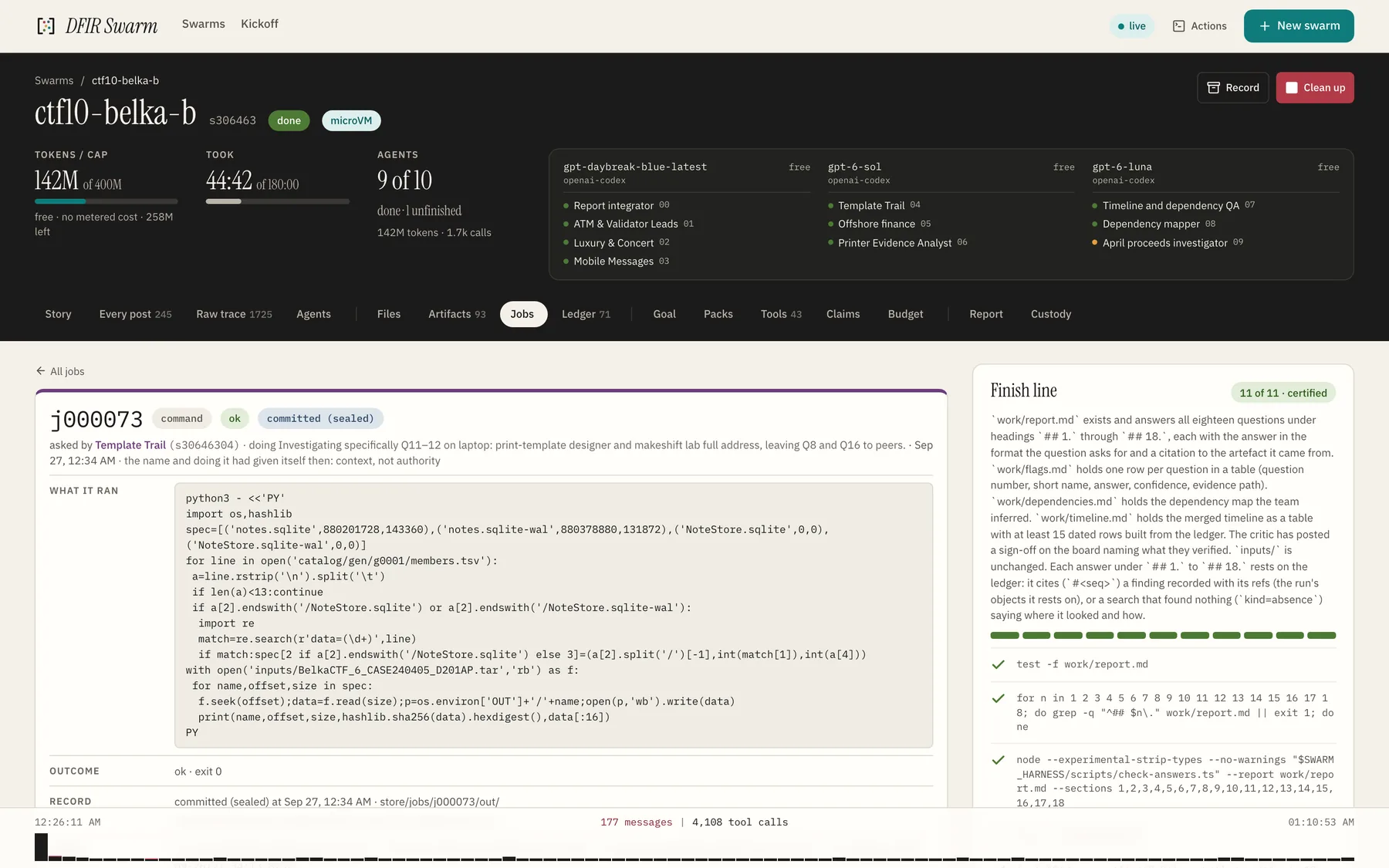Click the Clean up button
The width and height of the screenshot is (1389, 868).
(x=1315, y=88)
